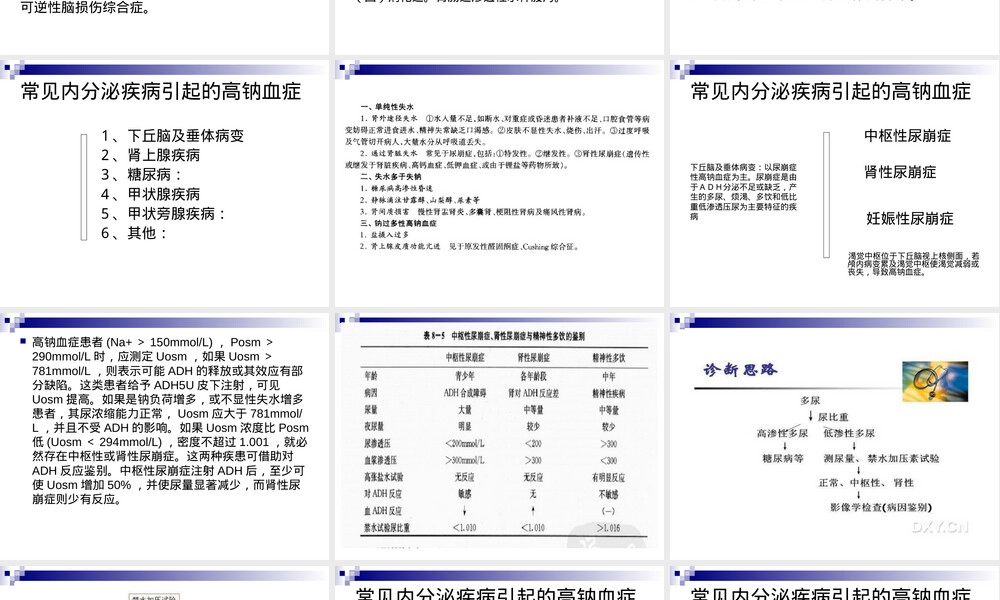Image resolution: width=1000 pixels, height=600 pixels.
Task: Click list item 5、甲状旁腺疾病：
Action: (163, 214)
